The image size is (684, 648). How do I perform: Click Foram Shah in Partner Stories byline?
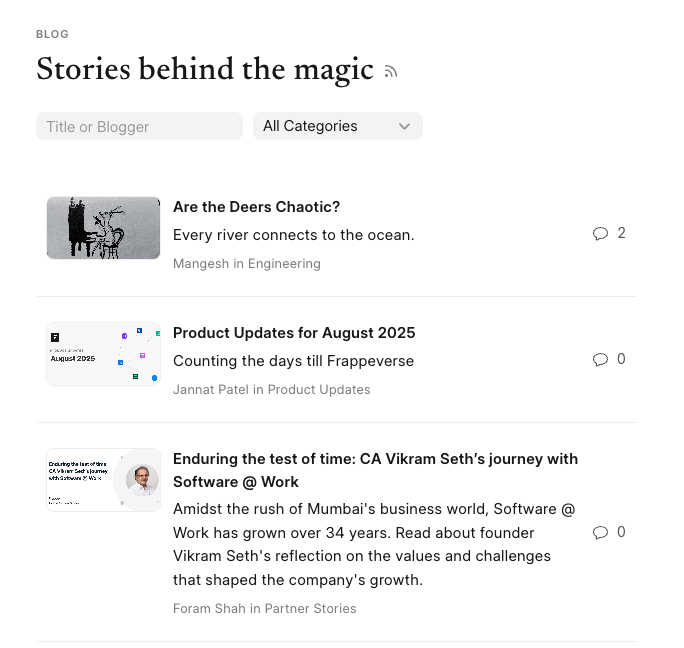[264, 608]
